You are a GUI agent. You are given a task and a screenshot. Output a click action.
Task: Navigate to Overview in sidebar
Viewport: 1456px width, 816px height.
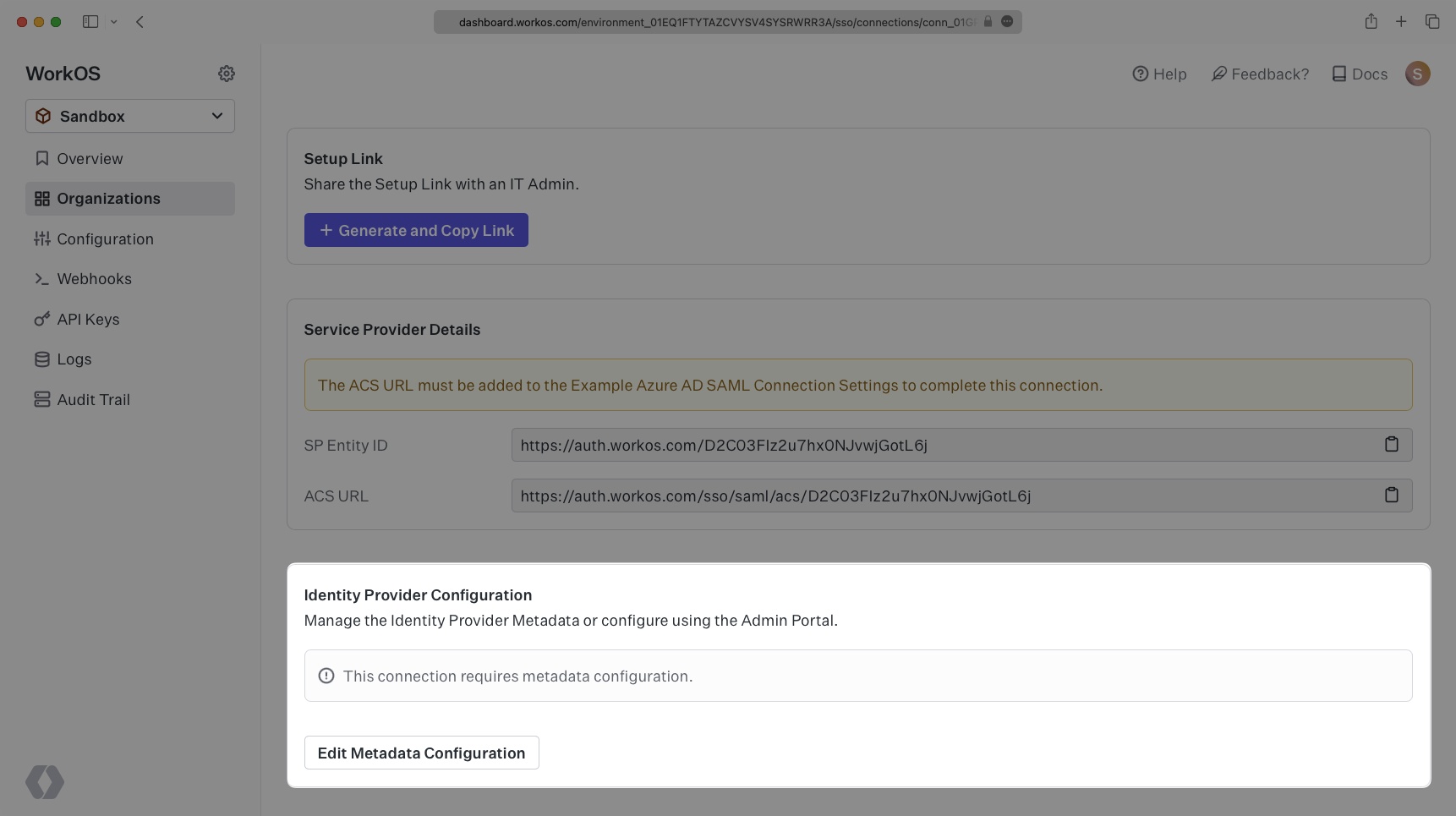click(90, 159)
